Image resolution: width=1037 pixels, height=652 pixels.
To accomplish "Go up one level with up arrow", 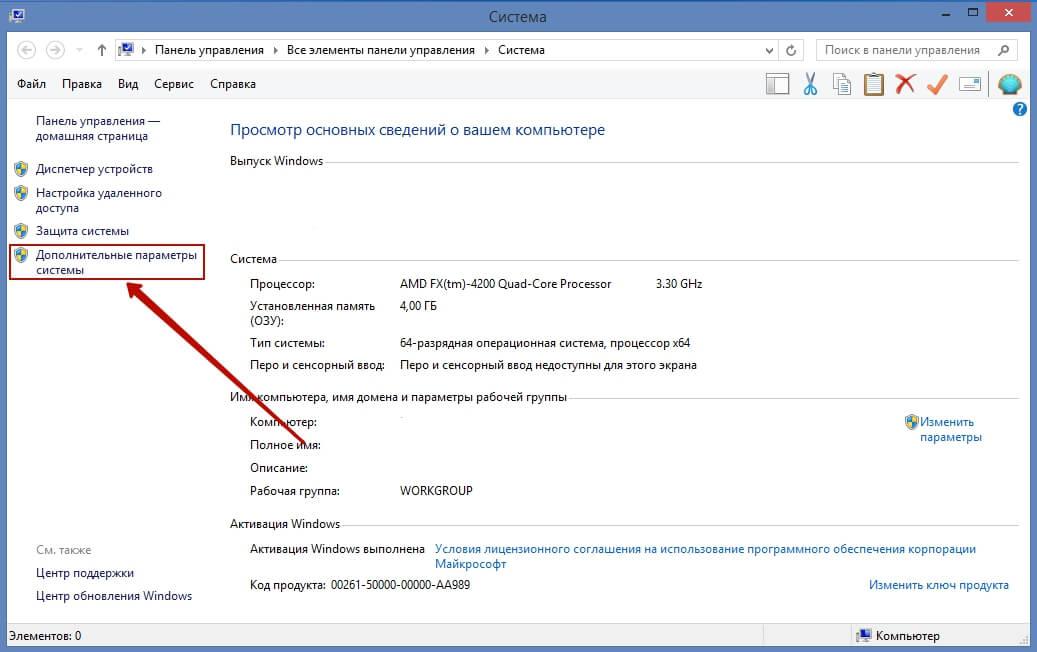I will 101,50.
